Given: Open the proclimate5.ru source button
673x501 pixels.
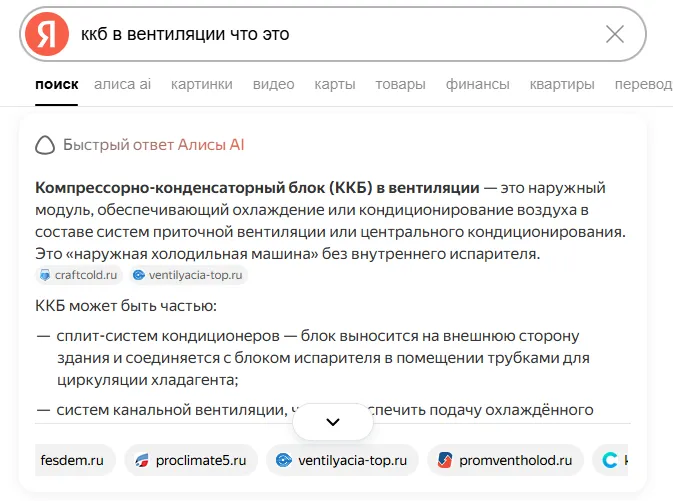Looking at the screenshot, I should pos(191,460).
